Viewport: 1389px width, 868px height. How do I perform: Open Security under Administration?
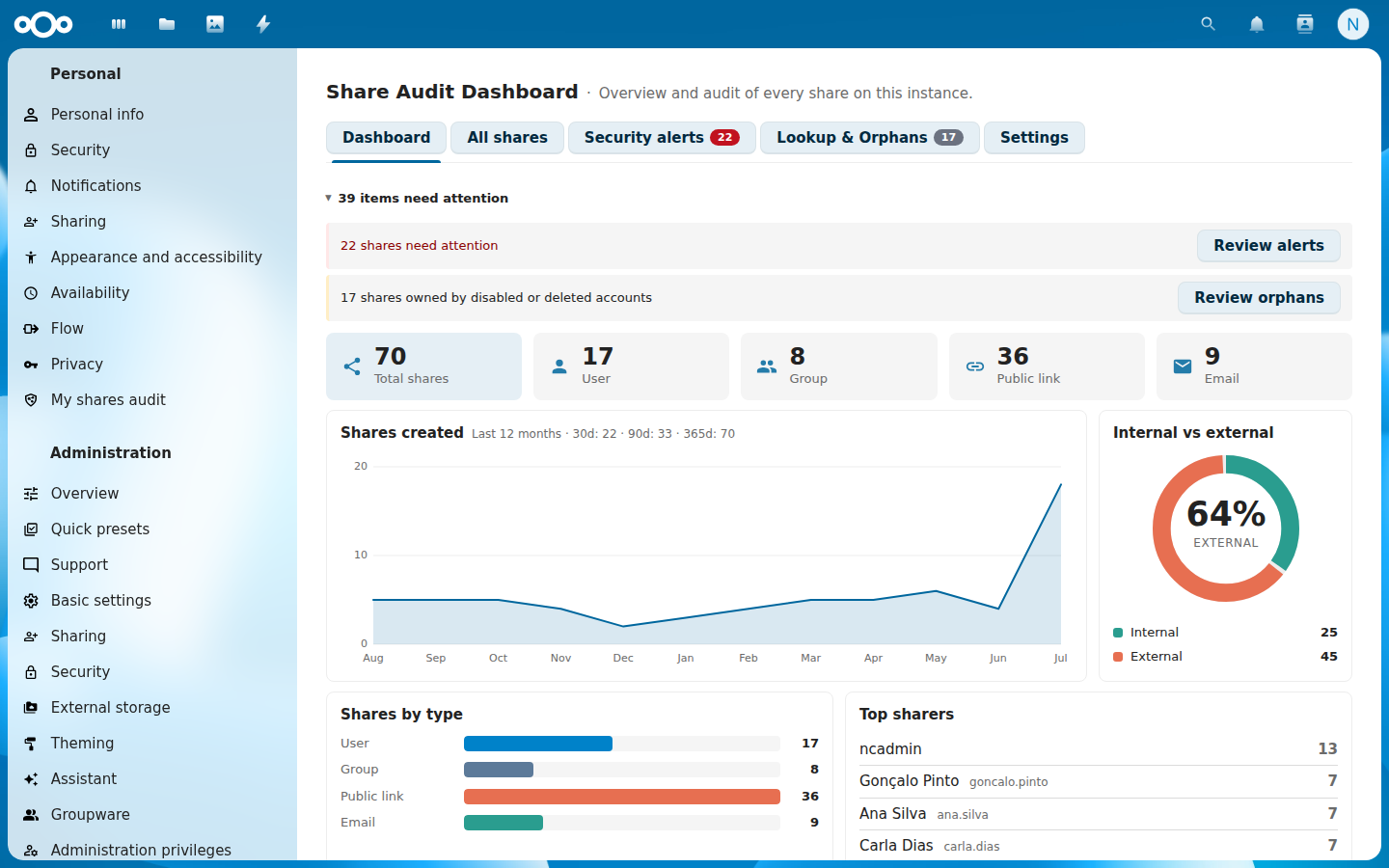tap(152, 672)
